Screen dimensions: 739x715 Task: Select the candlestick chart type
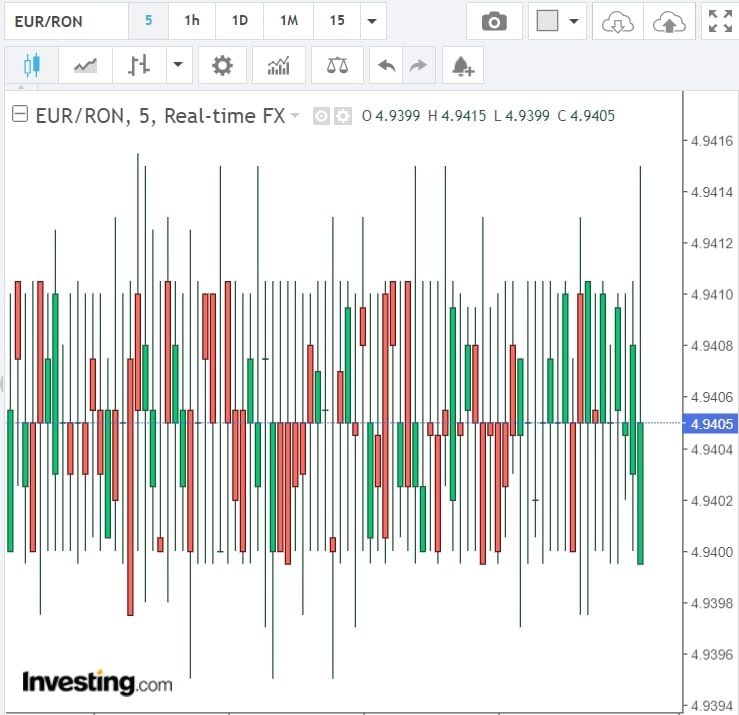[x=31, y=66]
